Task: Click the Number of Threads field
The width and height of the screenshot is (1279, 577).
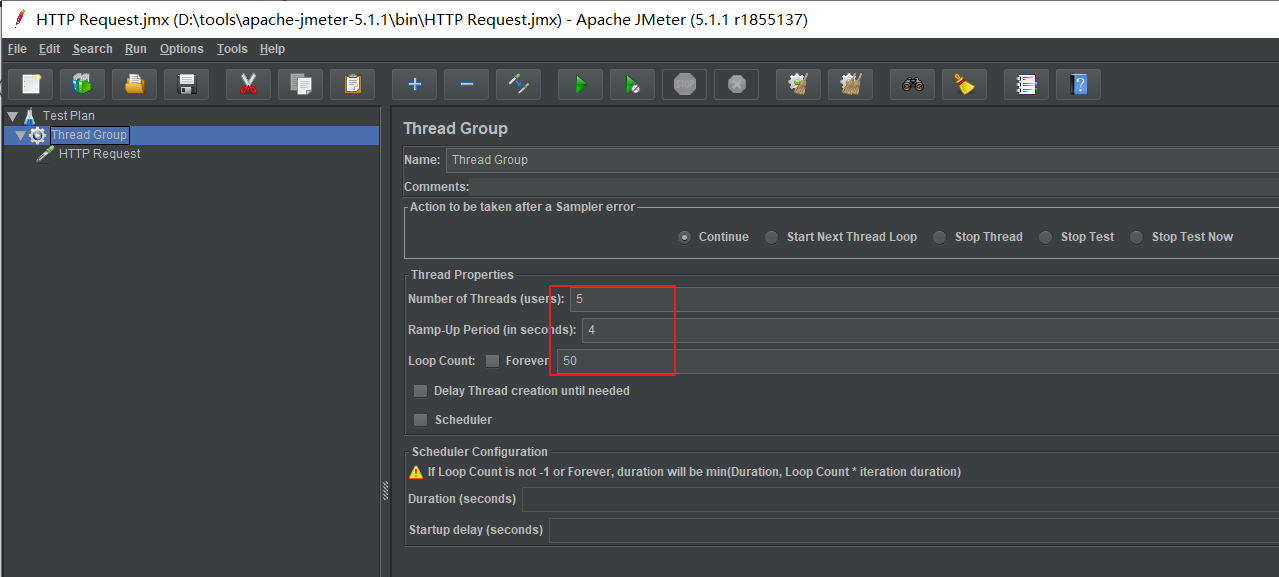Action: click(x=923, y=299)
